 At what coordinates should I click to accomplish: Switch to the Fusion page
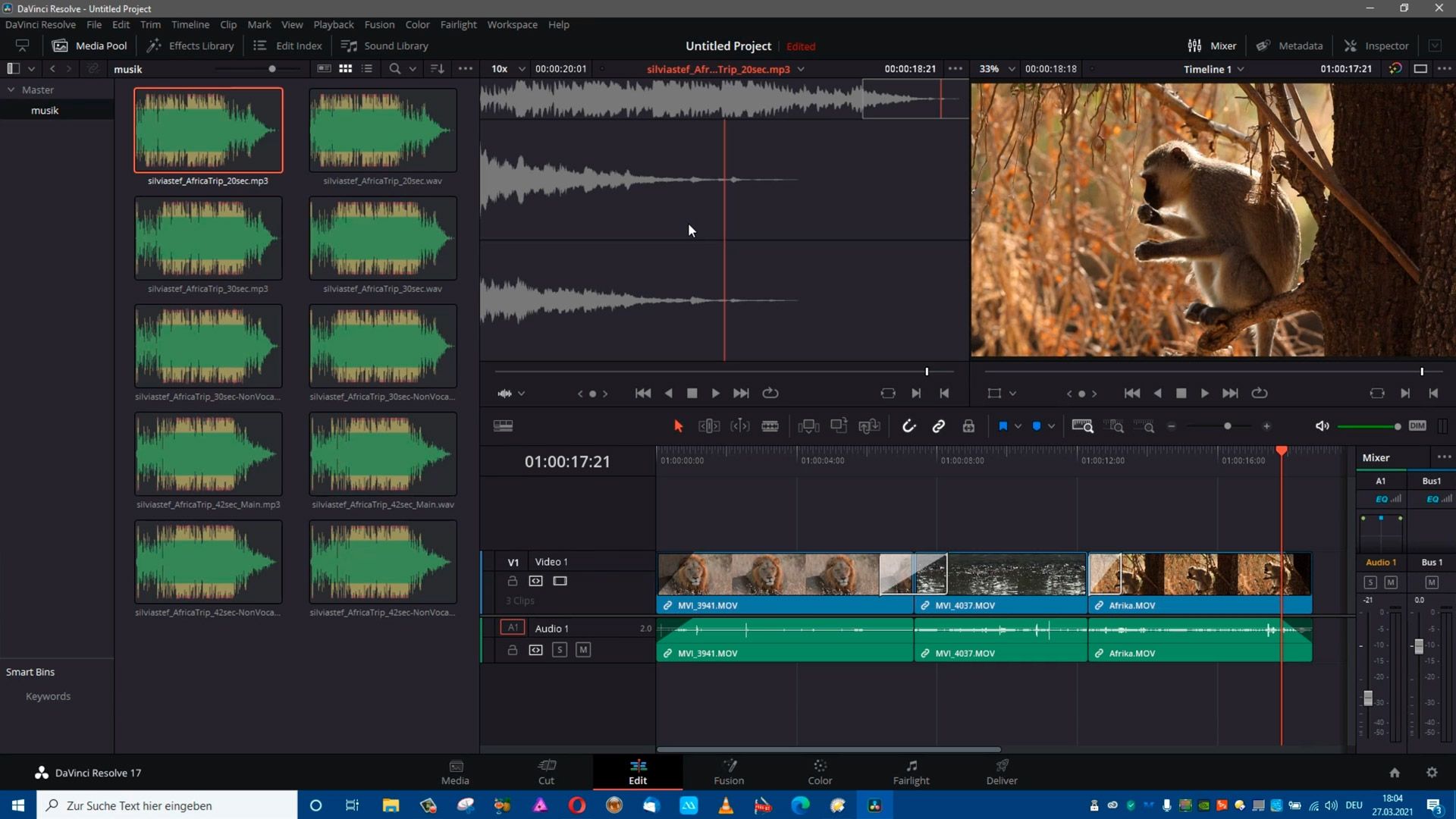pyautogui.click(x=729, y=772)
